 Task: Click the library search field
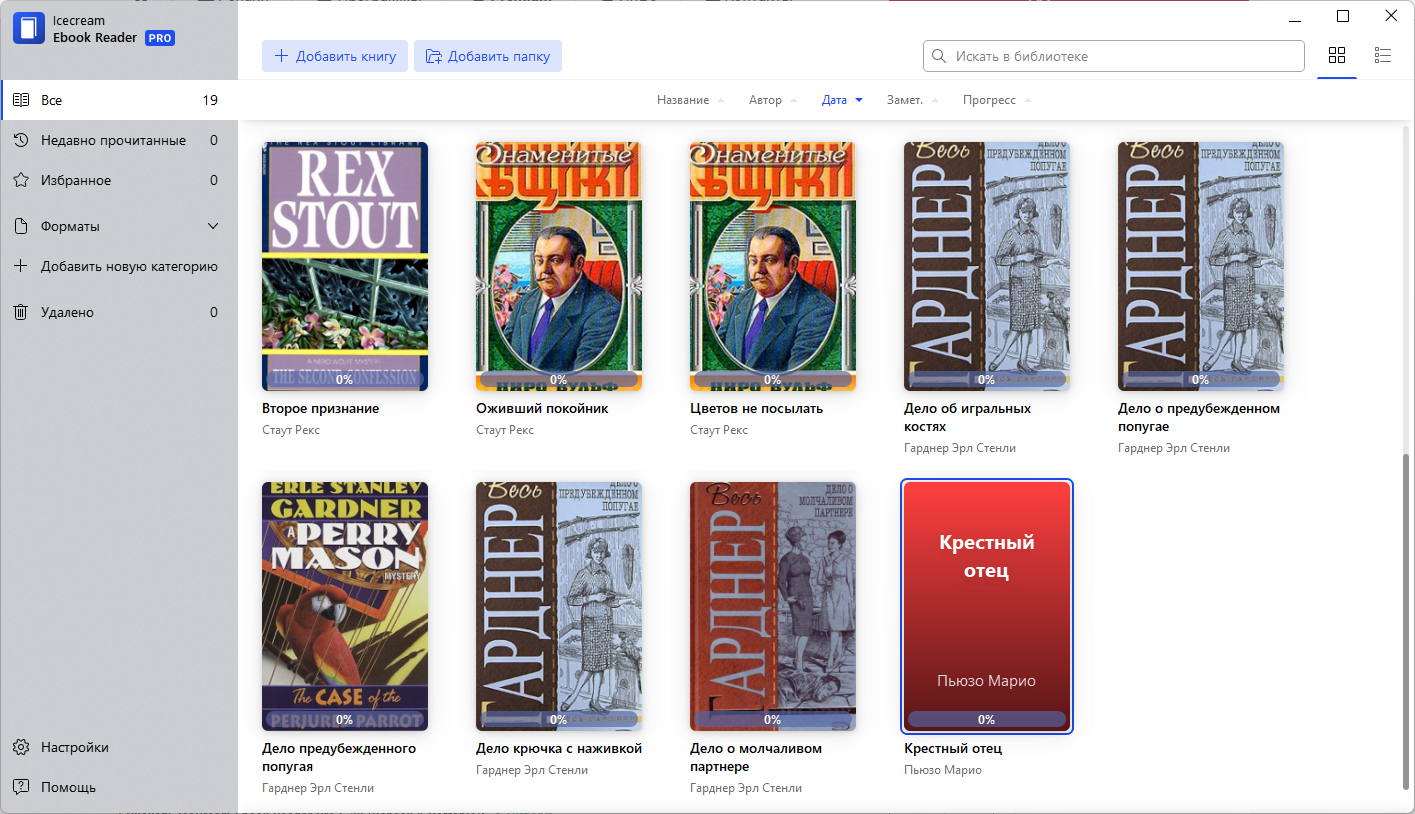point(1113,56)
